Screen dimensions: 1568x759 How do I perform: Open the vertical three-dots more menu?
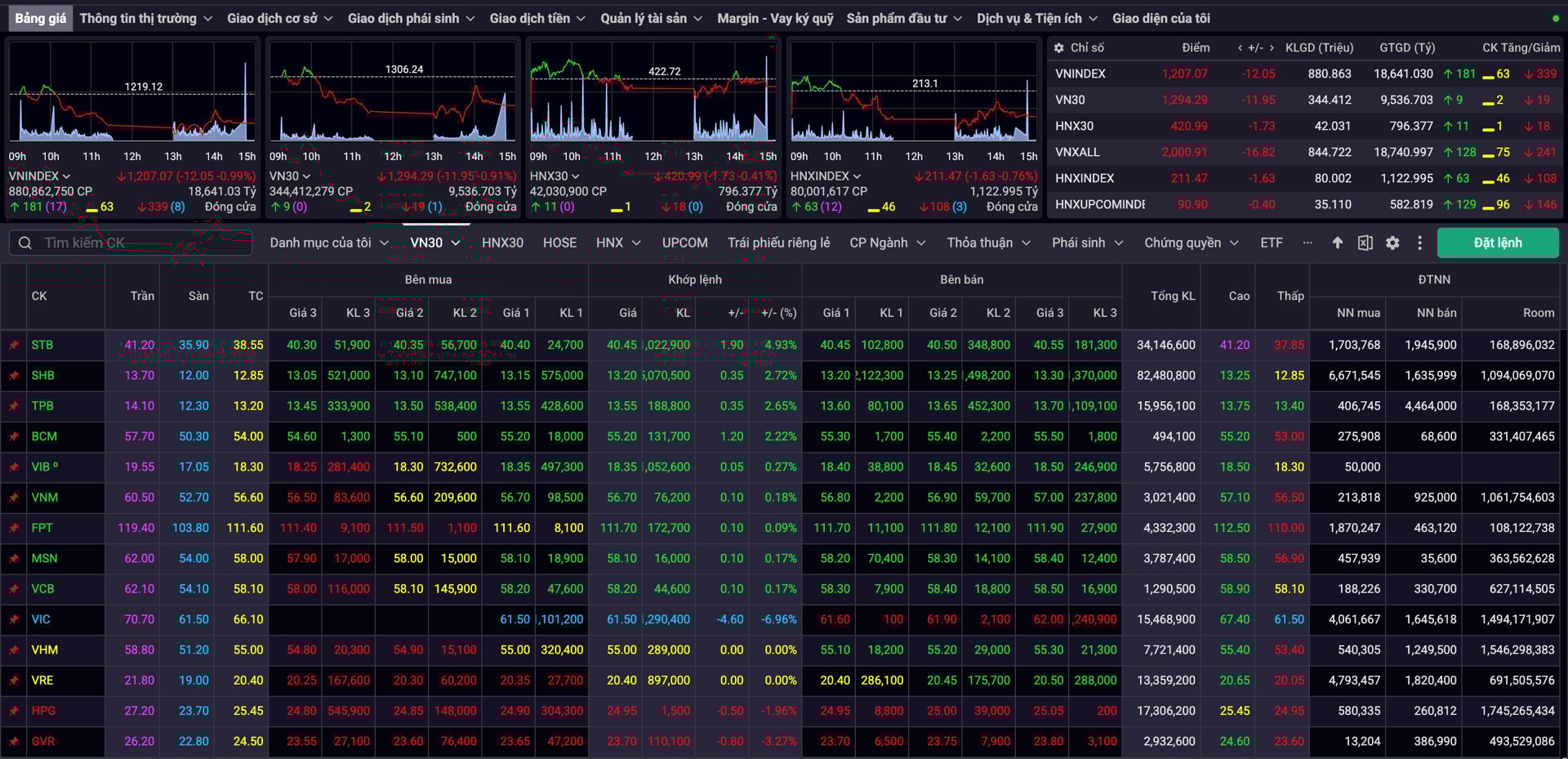[x=1419, y=243]
